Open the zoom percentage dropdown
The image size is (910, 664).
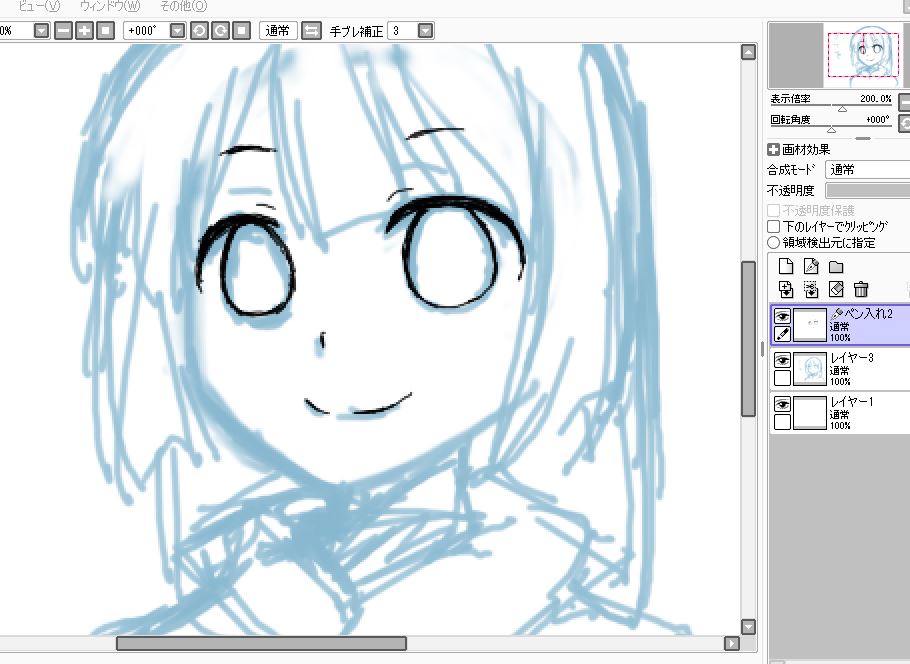(x=41, y=31)
